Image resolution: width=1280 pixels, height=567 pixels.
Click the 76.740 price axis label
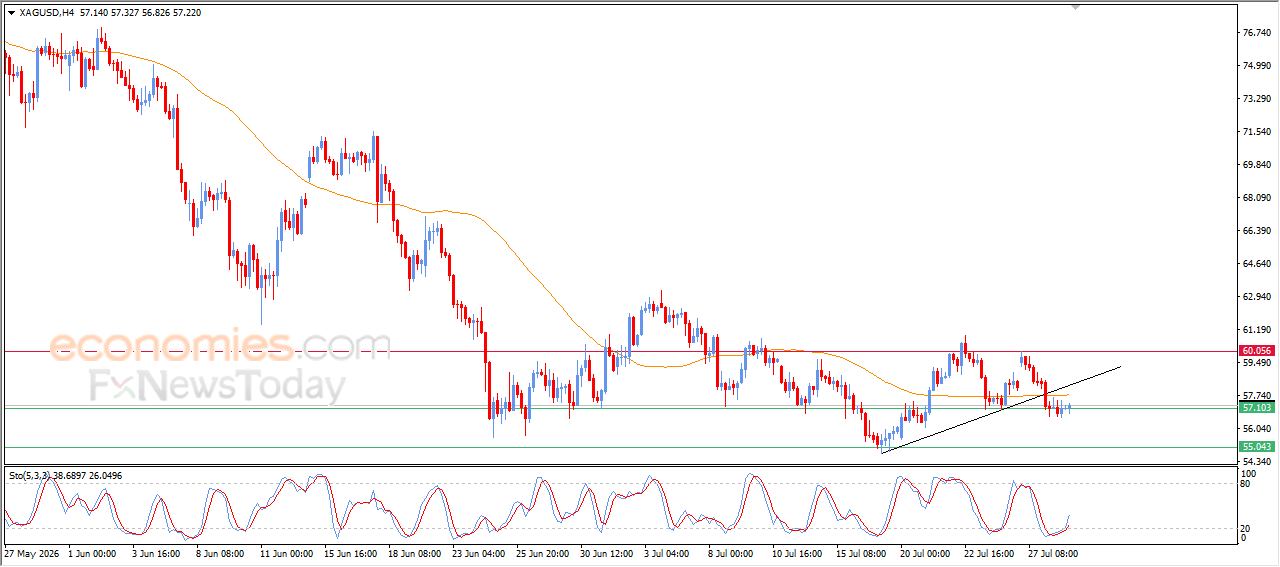click(1256, 33)
